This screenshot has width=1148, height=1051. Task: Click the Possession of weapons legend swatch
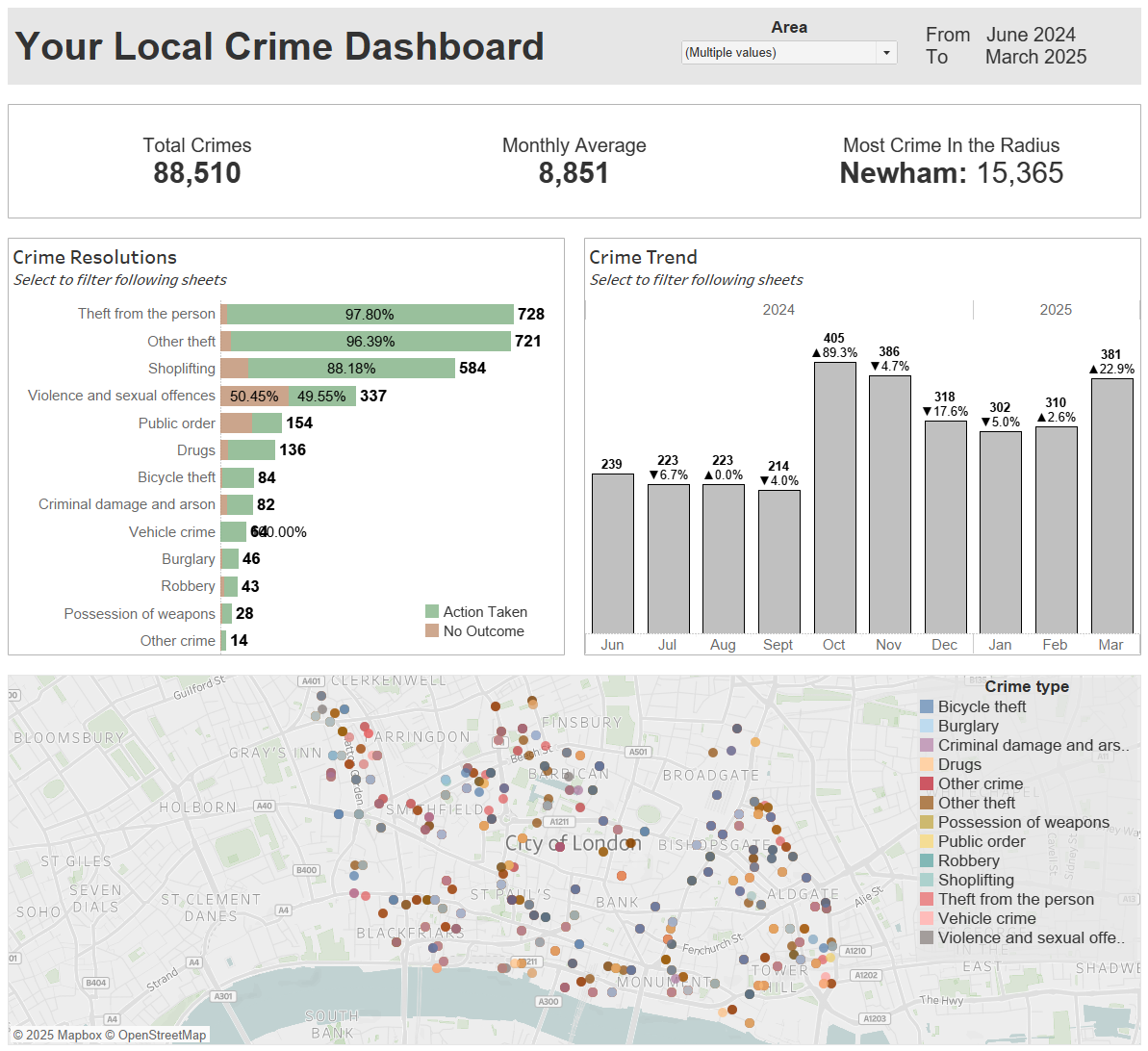click(x=927, y=823)
